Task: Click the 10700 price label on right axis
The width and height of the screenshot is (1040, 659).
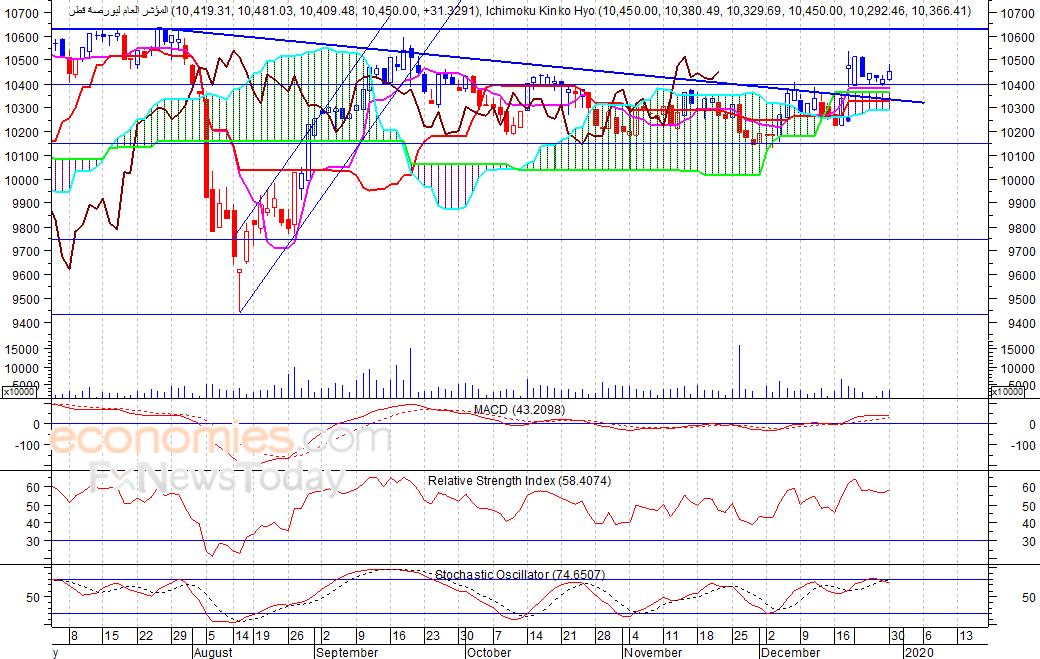Action: tap(1017, 13)
